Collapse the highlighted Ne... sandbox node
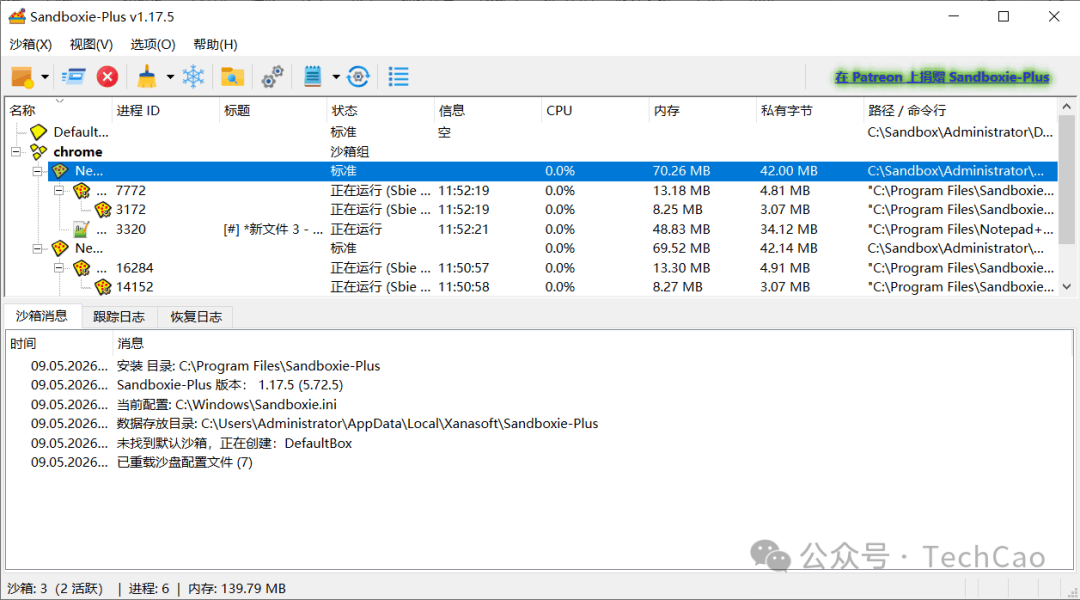The image size is (1080, 600). click(38, 171)
